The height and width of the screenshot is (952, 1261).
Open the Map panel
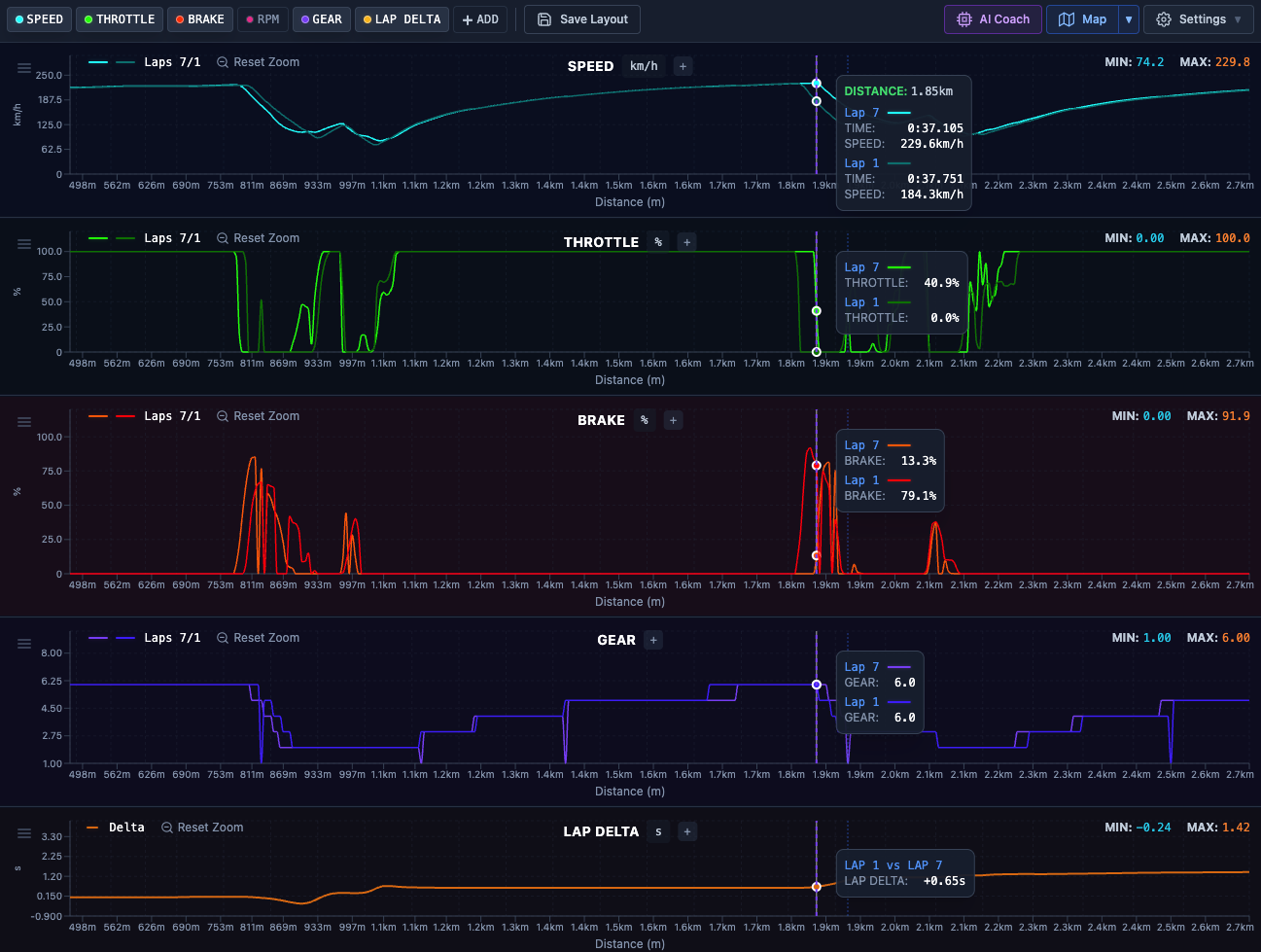click(1082, 18)
